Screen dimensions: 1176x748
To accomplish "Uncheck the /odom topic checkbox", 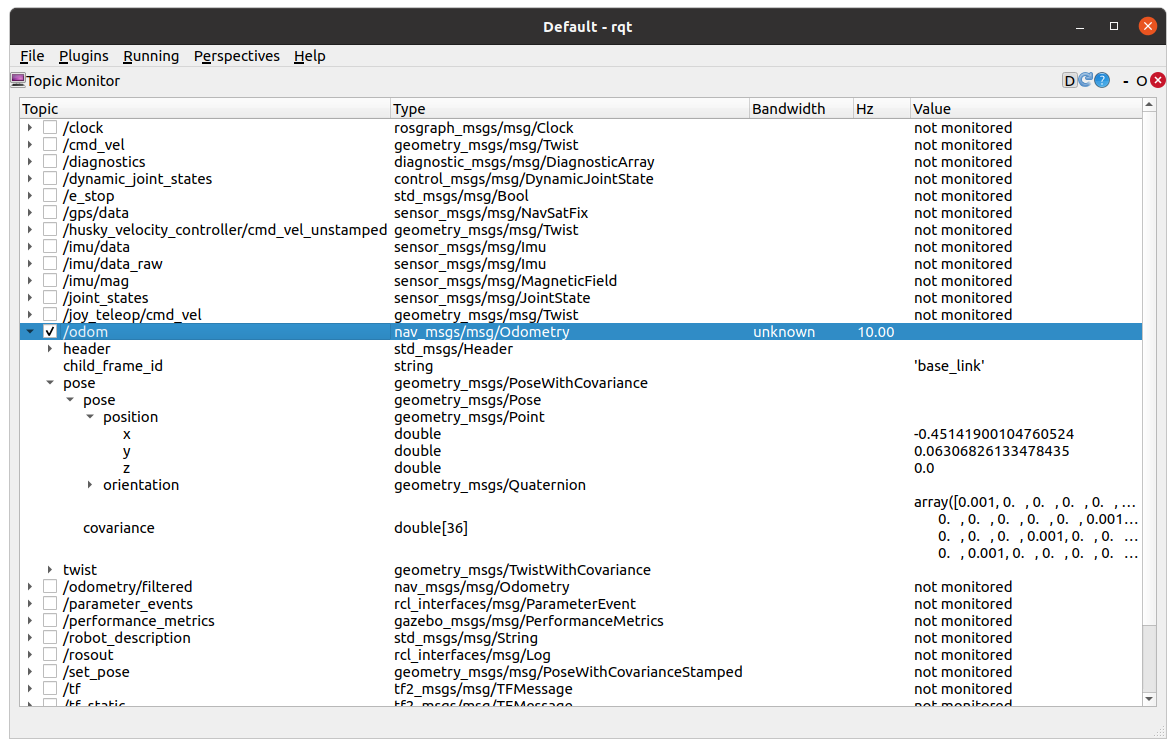I will (x=50, y=332).
